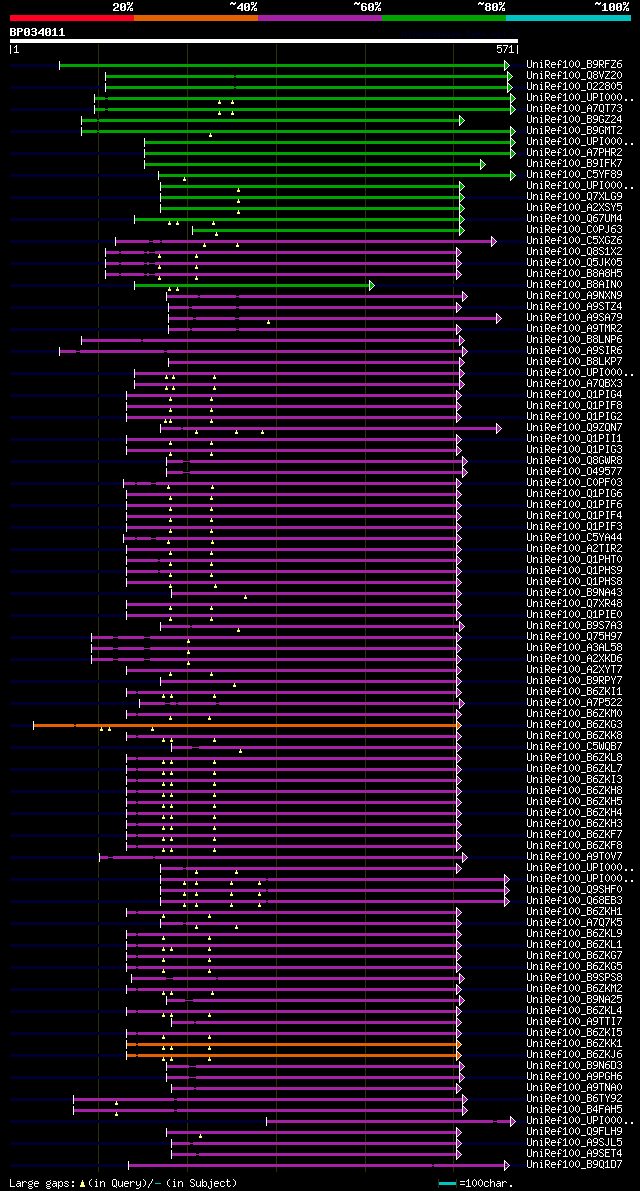Click the purple end arrowhead on the UniRef100_Q9ZQN7 bar

click(499, 428)
